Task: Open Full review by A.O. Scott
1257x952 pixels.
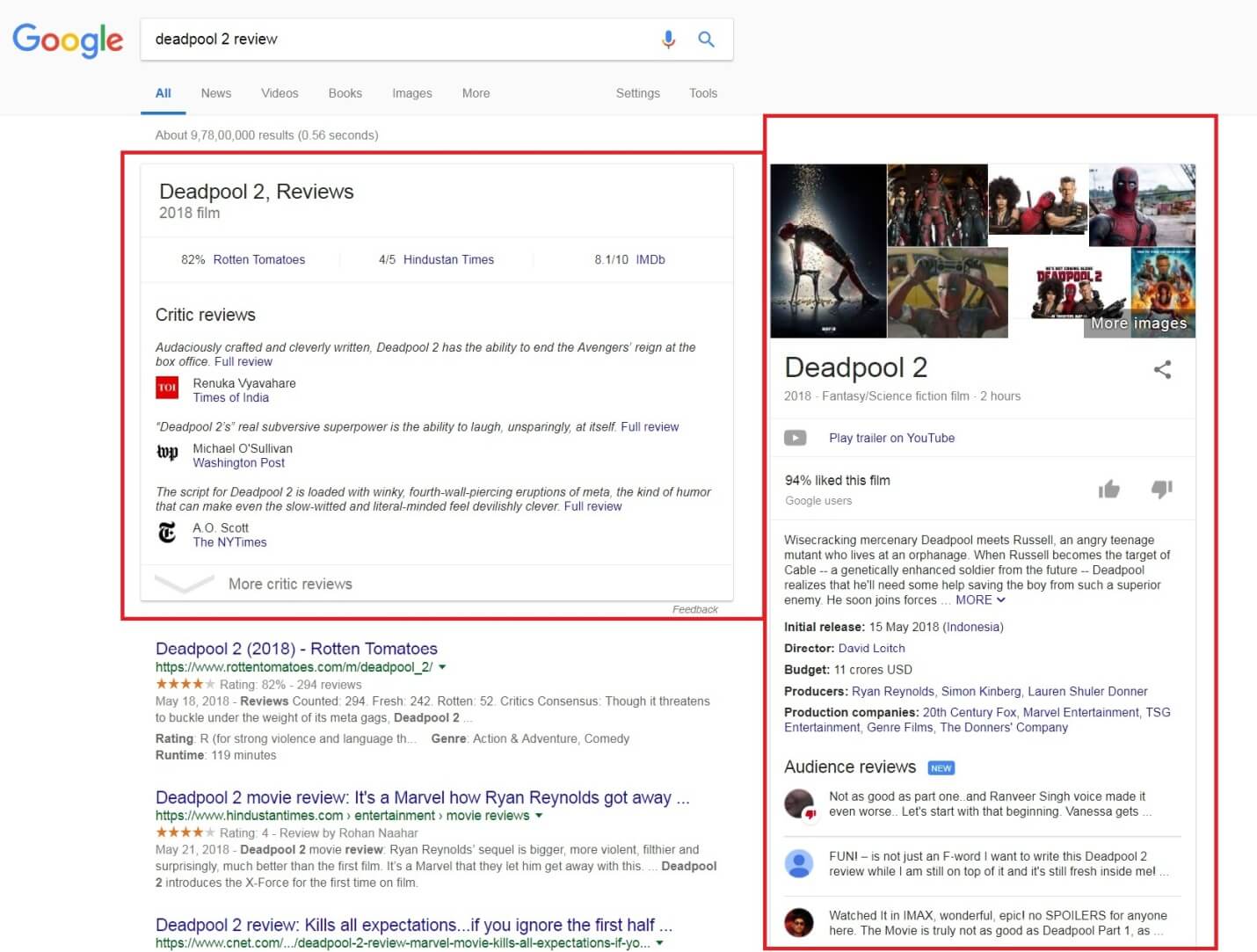Action: [x=592, y=506]
